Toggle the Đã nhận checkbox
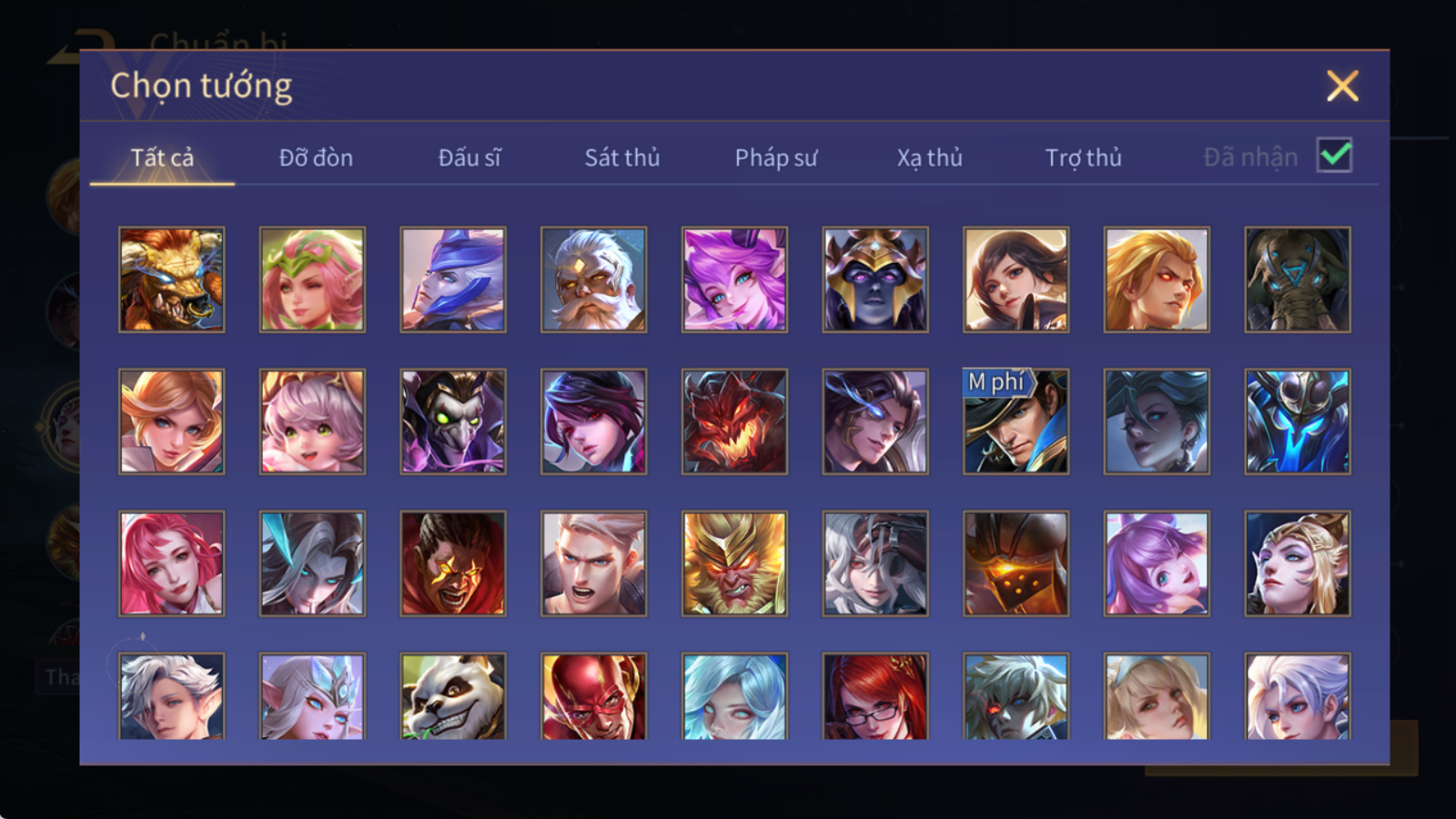Image resolution: width=1456 pixels, height=819 pixels. click(1335, 156)
